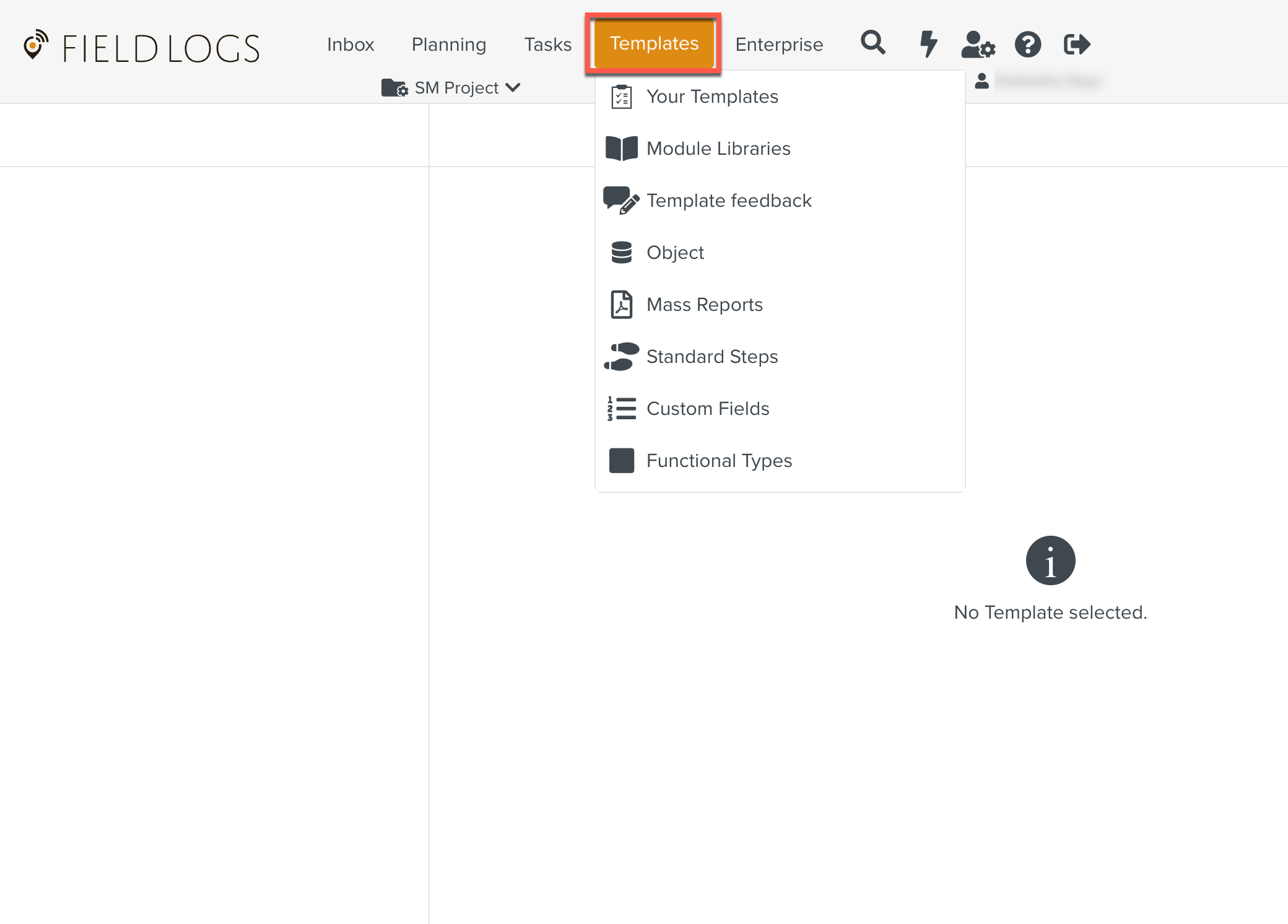Go to the Inbox tab
The width and height of the screenshot is (1288, 924).
(350, 45)
